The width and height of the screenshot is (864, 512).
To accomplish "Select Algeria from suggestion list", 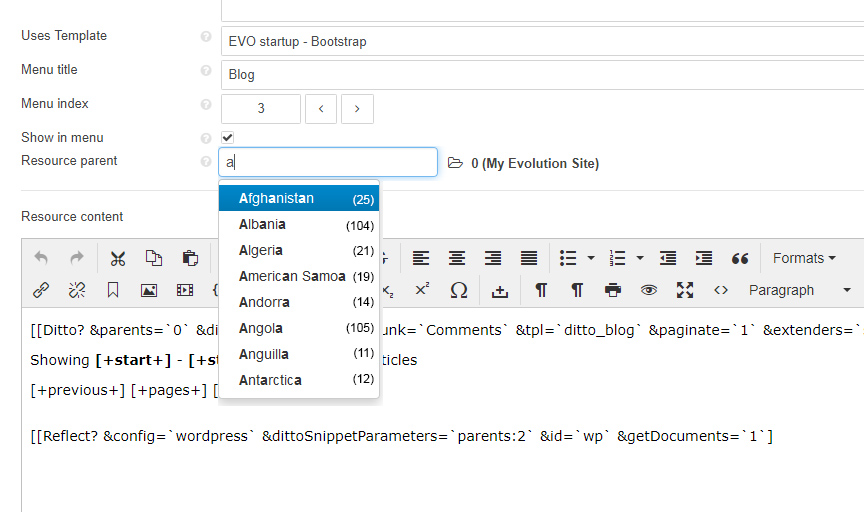I will 299,250.
